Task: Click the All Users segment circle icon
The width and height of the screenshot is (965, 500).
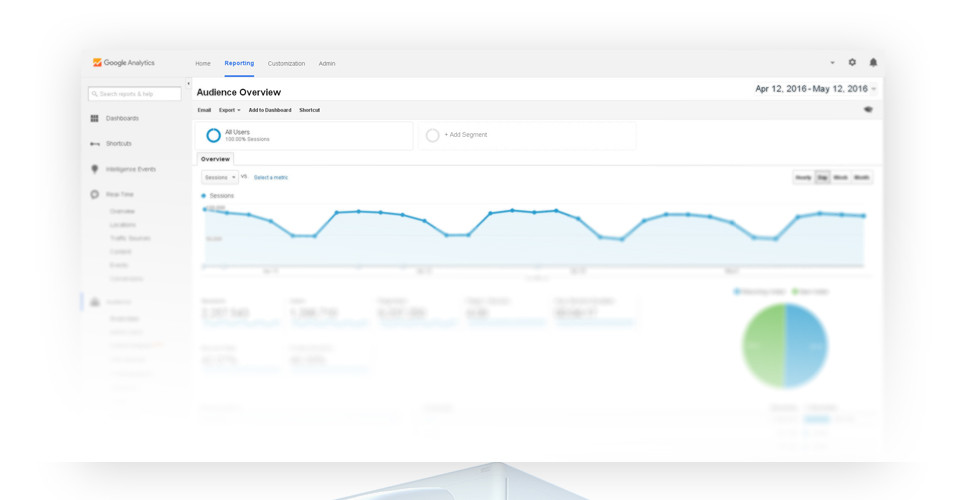Action: [213, 135]
